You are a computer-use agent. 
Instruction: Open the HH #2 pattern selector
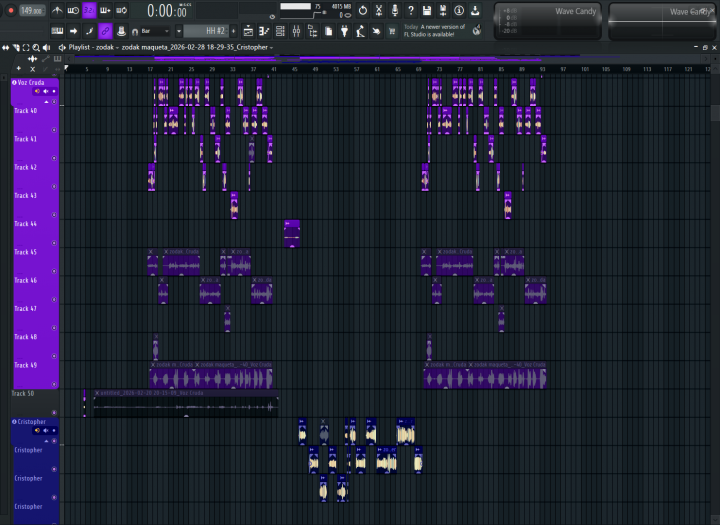click(215, 31)
